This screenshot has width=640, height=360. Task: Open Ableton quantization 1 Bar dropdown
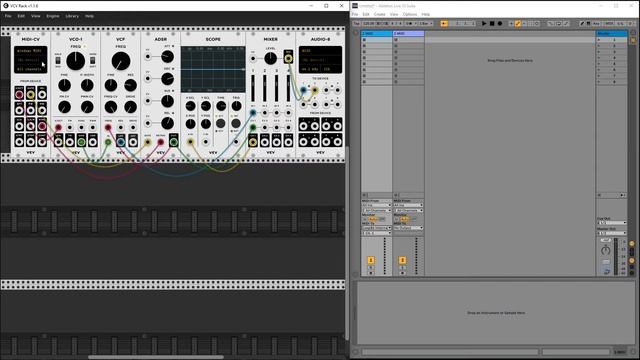coord(426,24)
